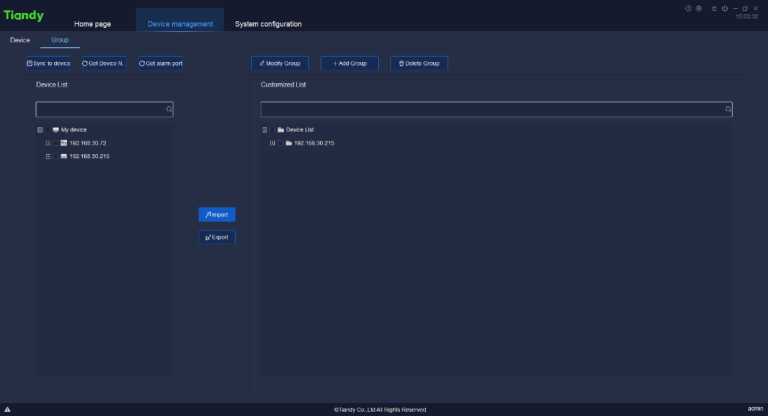Screen dimensions: 768x416
Task: Collapse the Device List root in Customized List
Action: coord(265,130)
